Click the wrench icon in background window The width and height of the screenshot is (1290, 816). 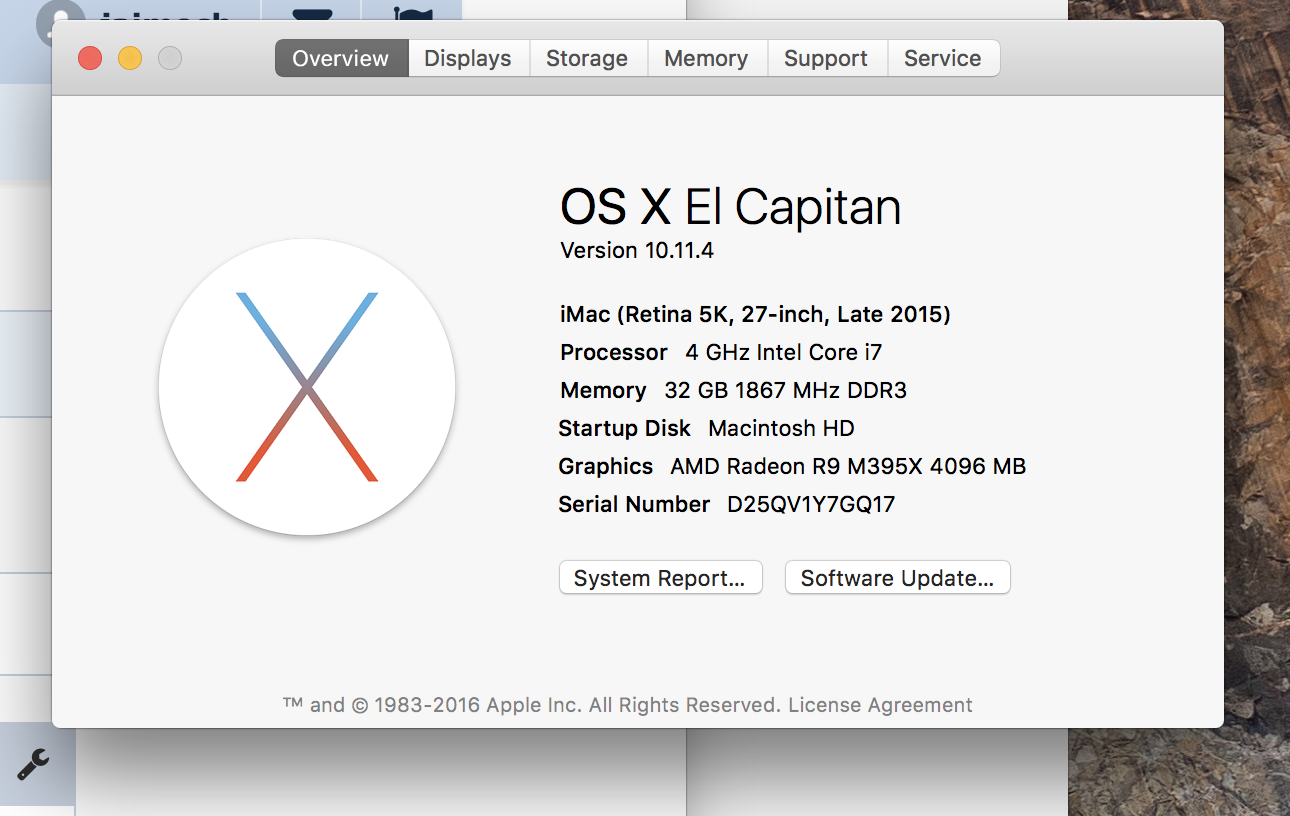point(33,765)
